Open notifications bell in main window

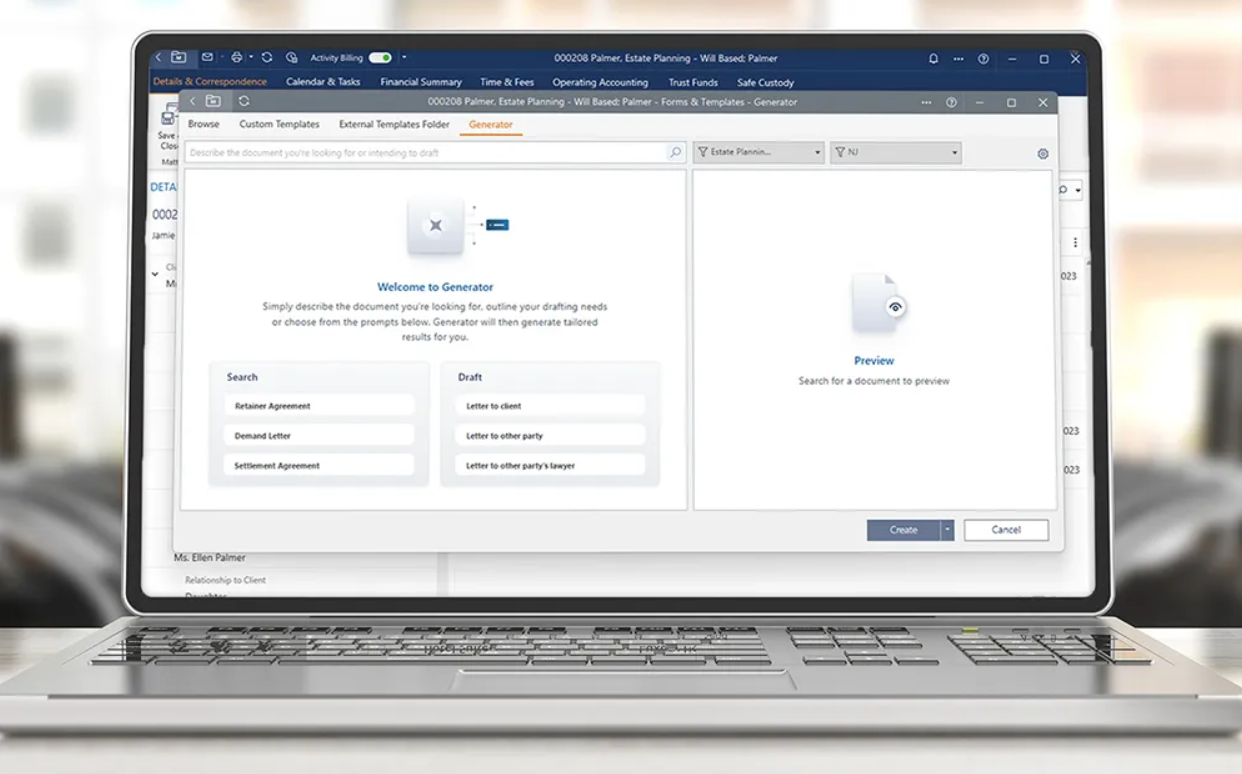(934, 59)
